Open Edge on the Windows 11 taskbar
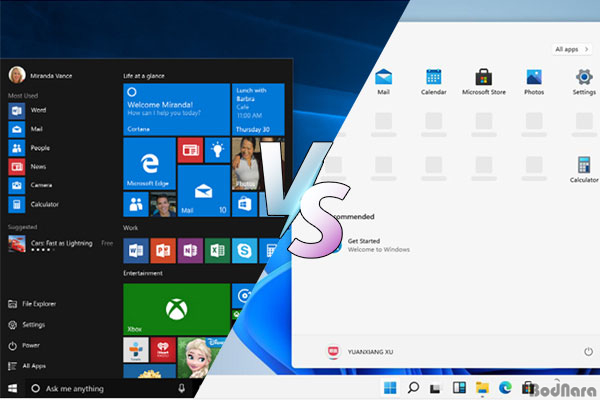Image resolution: width=600 pixels, height=400 pixels. pos(505,388)
